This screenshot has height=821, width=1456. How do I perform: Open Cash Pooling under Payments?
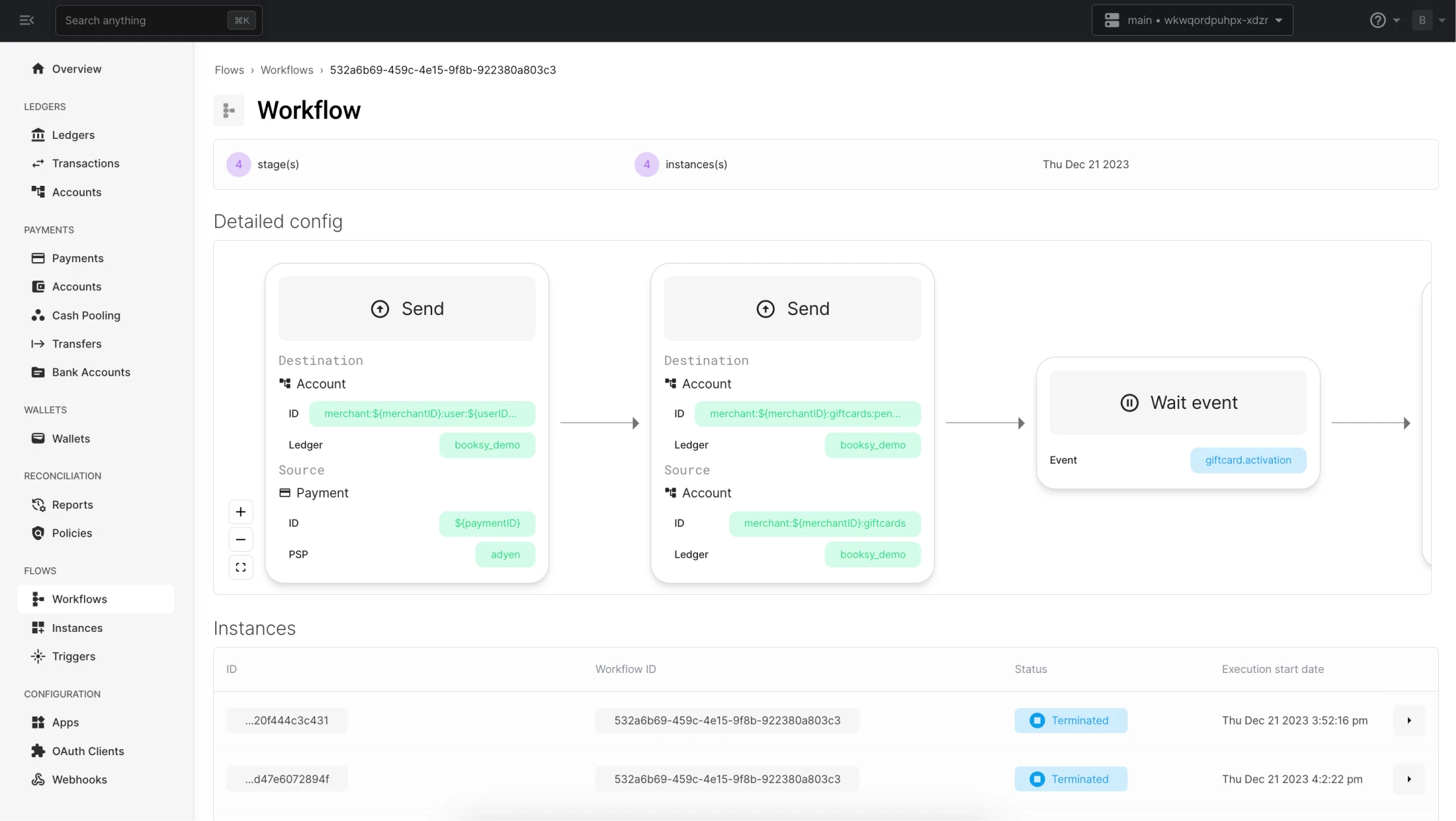coord(86,315)
